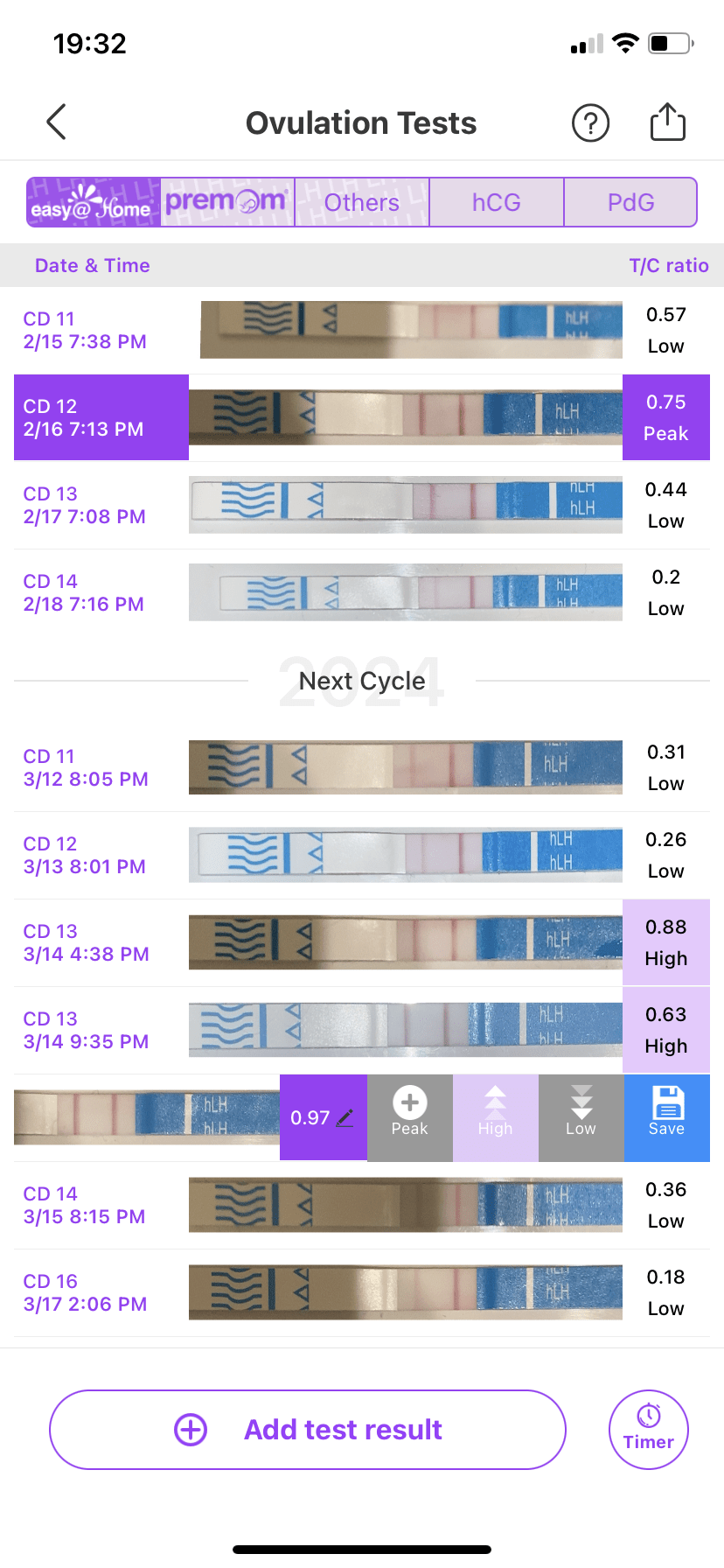The width and height of the screenshot is (724, 1568).
Task: Select the Easy@Home brand tab
Action: [x=94, y=202]
